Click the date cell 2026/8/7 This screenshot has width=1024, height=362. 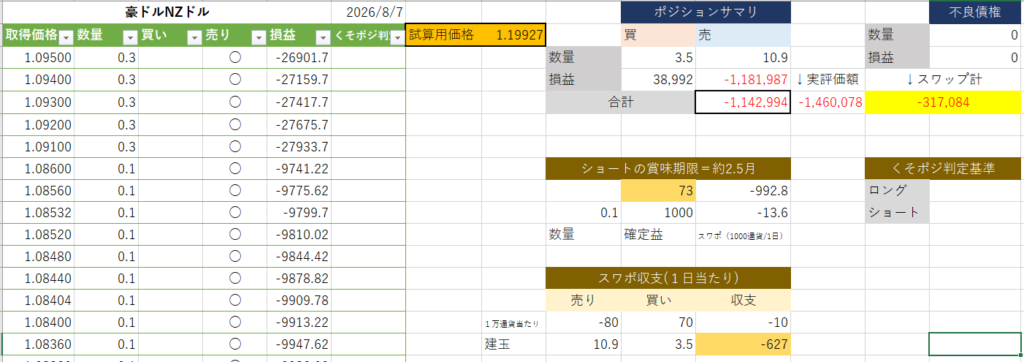tap(369, 12)
